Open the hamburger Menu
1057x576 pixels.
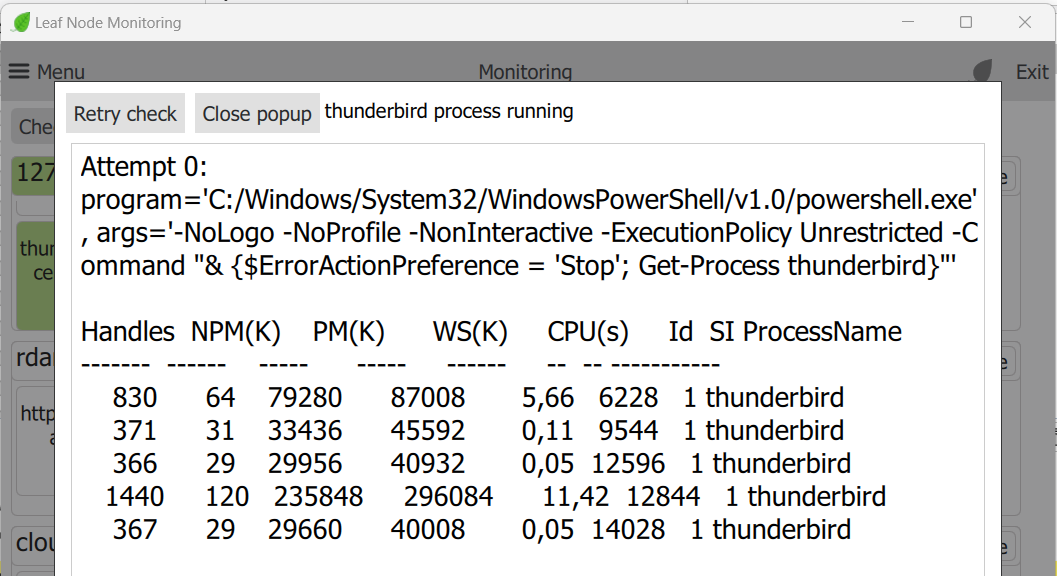46,72
